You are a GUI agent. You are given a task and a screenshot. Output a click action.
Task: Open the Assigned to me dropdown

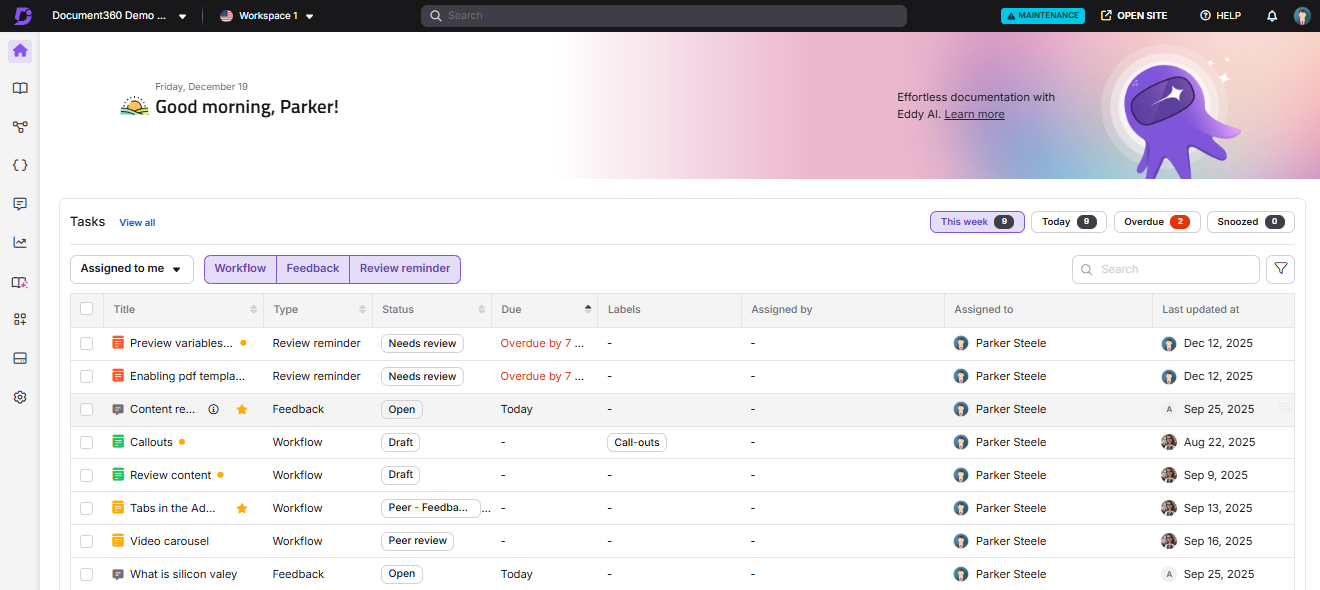pyautogui.click(x=131, y=269)
